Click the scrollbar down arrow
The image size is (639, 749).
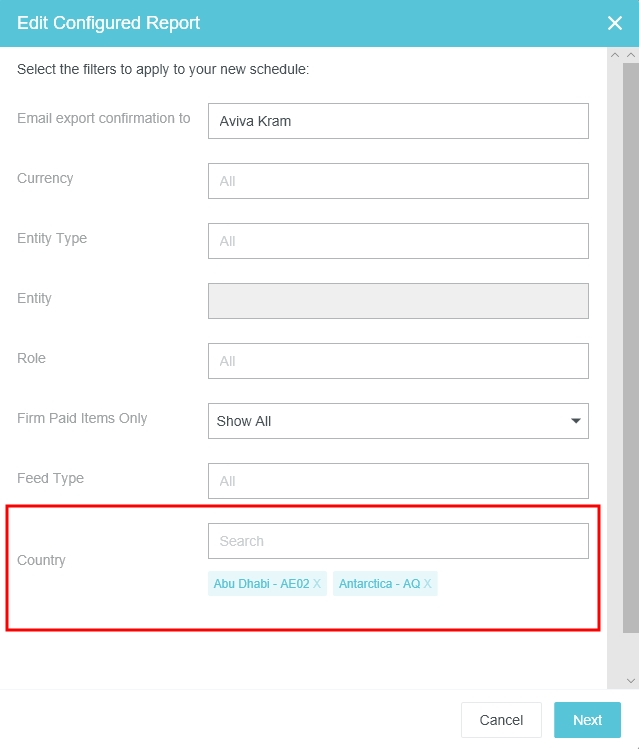point(630,680)
